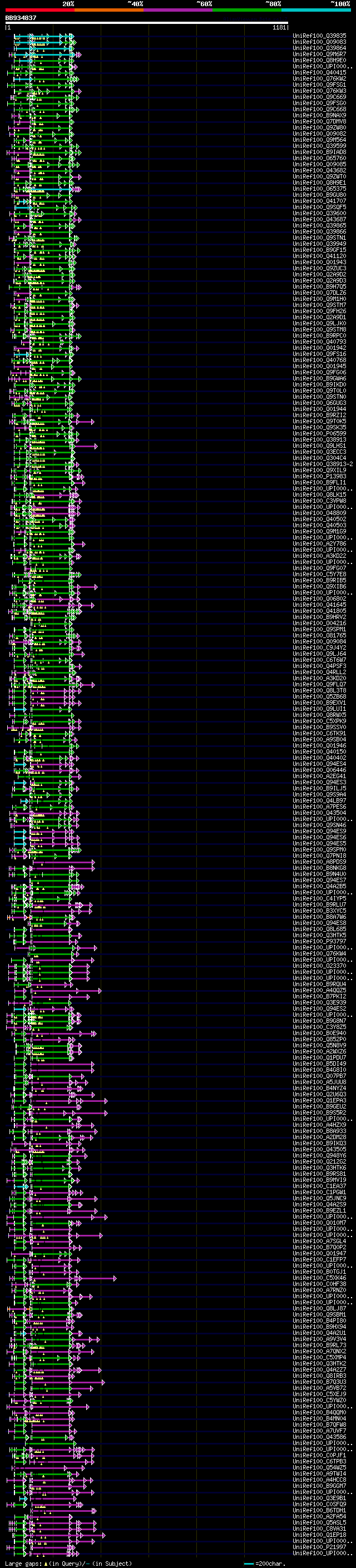Select hit UniRef100_Q9SQF5
Viewport: 356px width, 1568px height.
319,207
